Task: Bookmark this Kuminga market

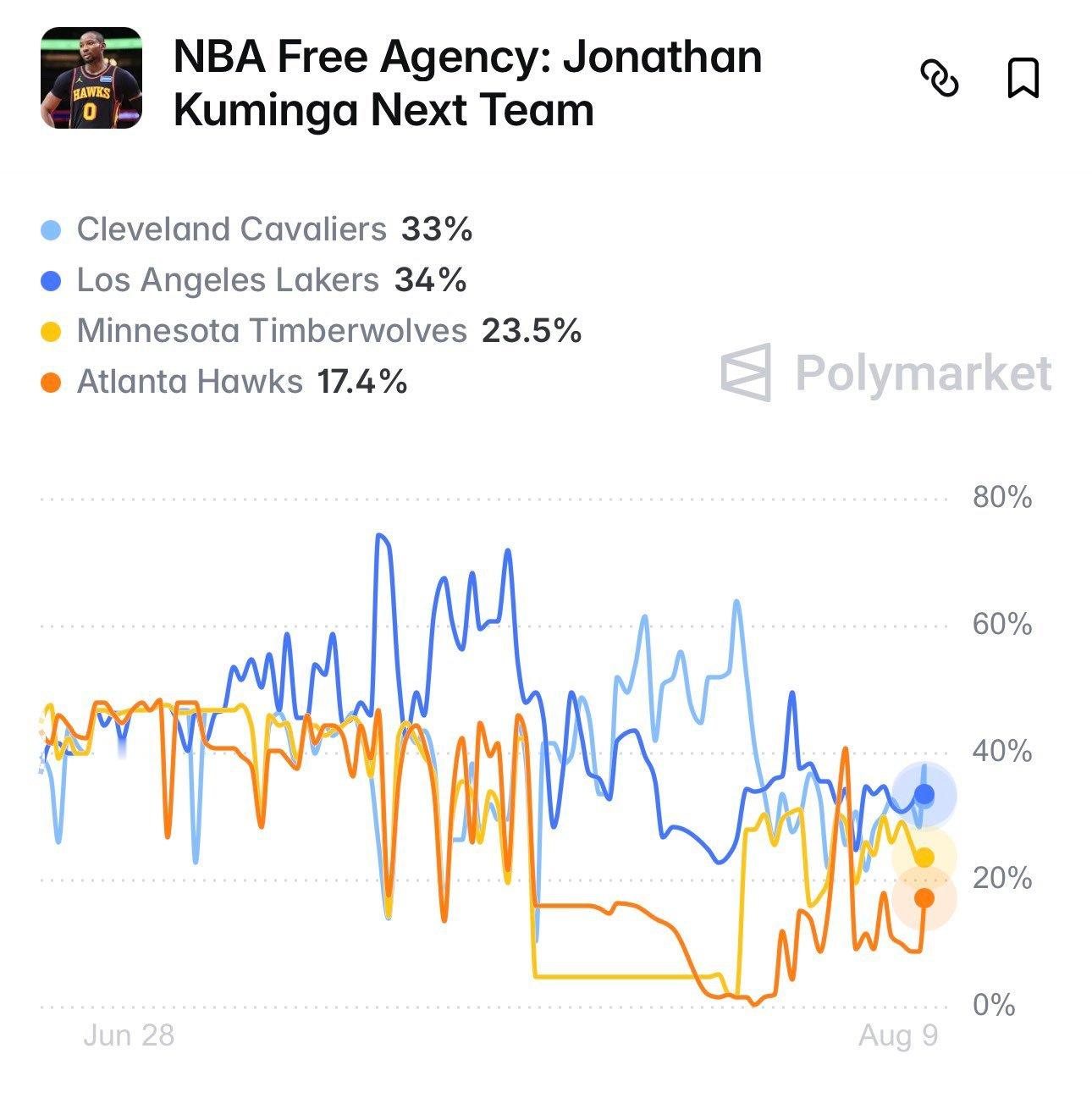Action: pos(1023,79)
